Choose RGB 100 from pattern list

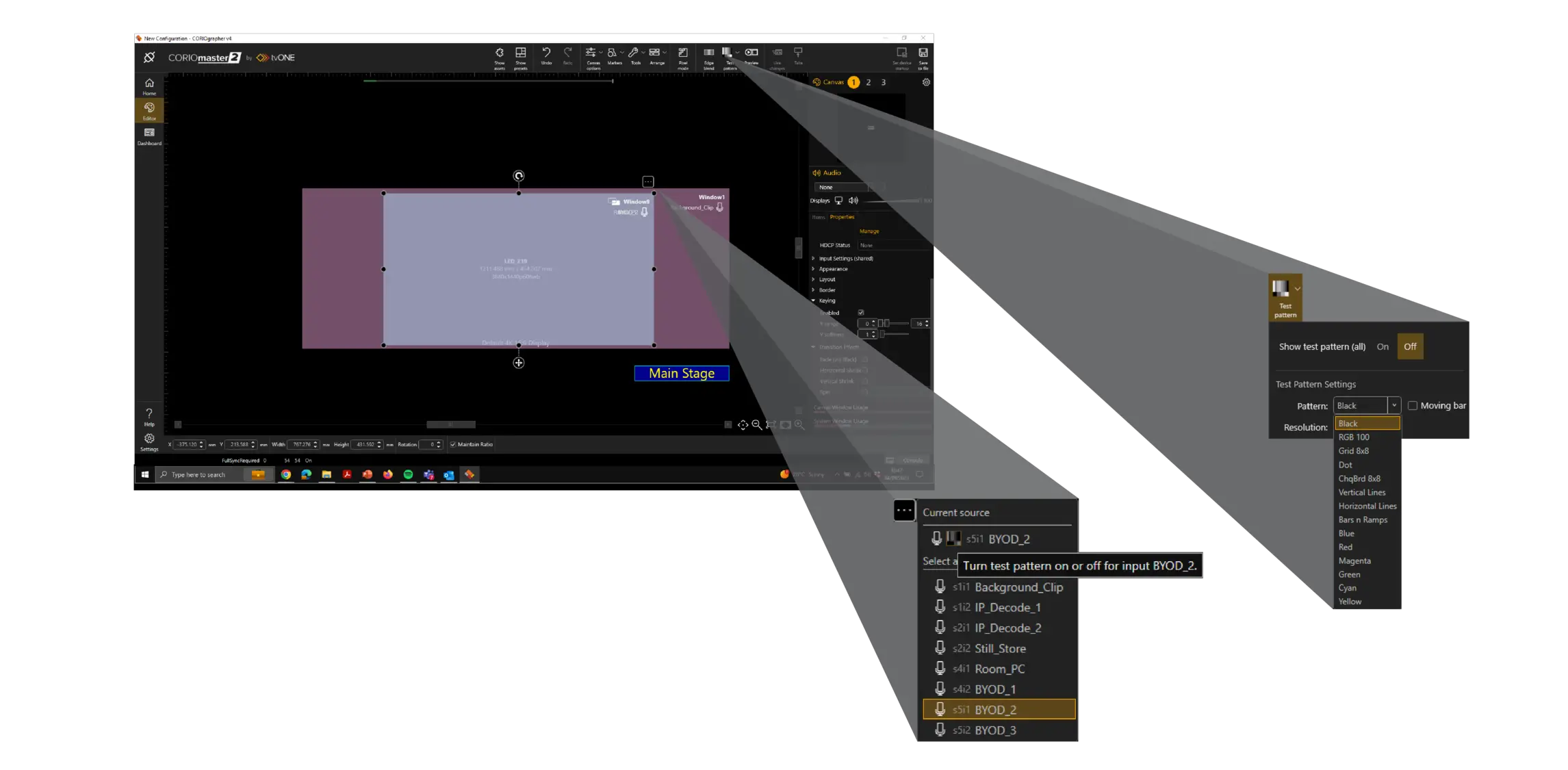[x=1367, y=437]
